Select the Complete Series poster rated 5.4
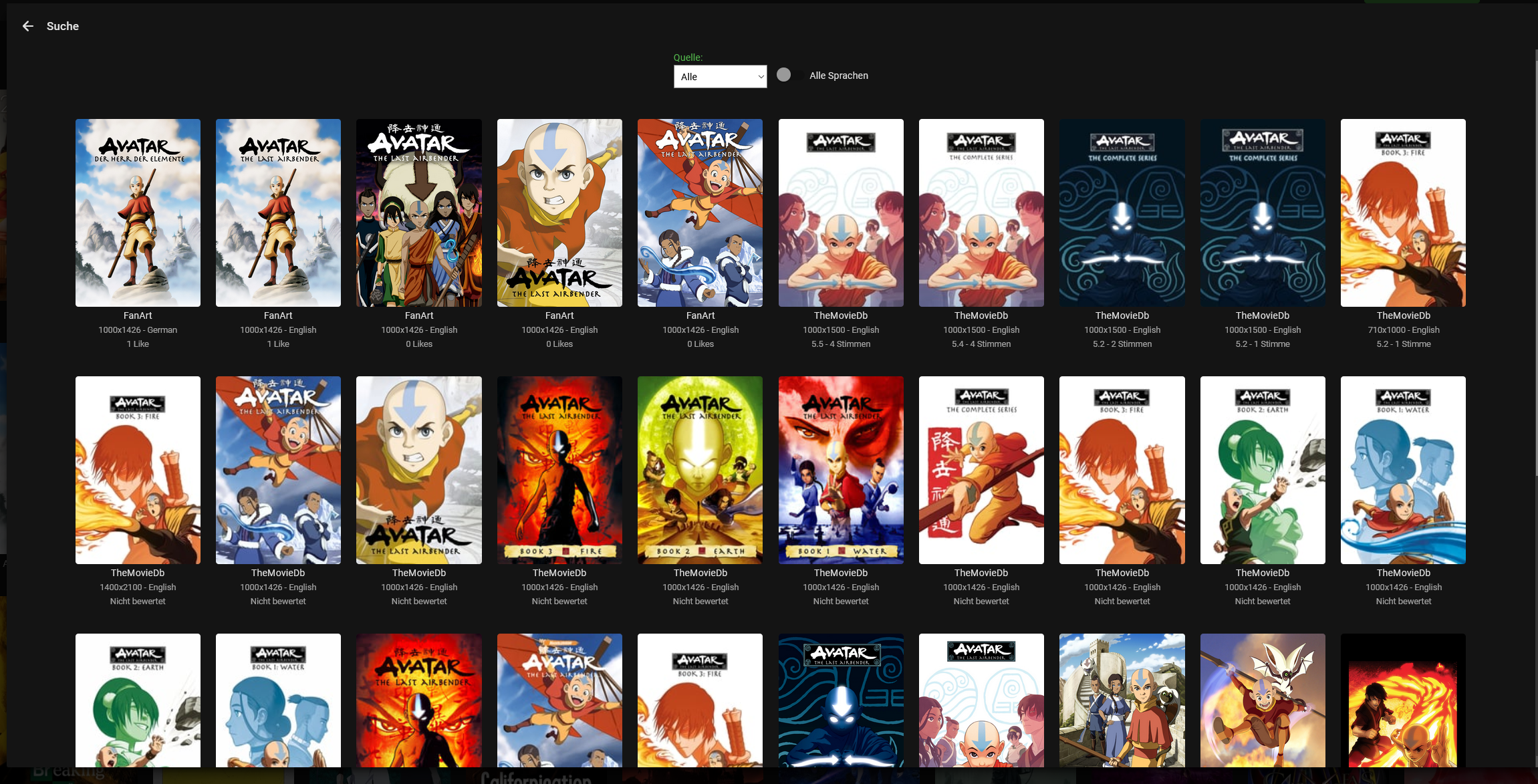Screen dimensions: 1538x784 pos(981,213)
